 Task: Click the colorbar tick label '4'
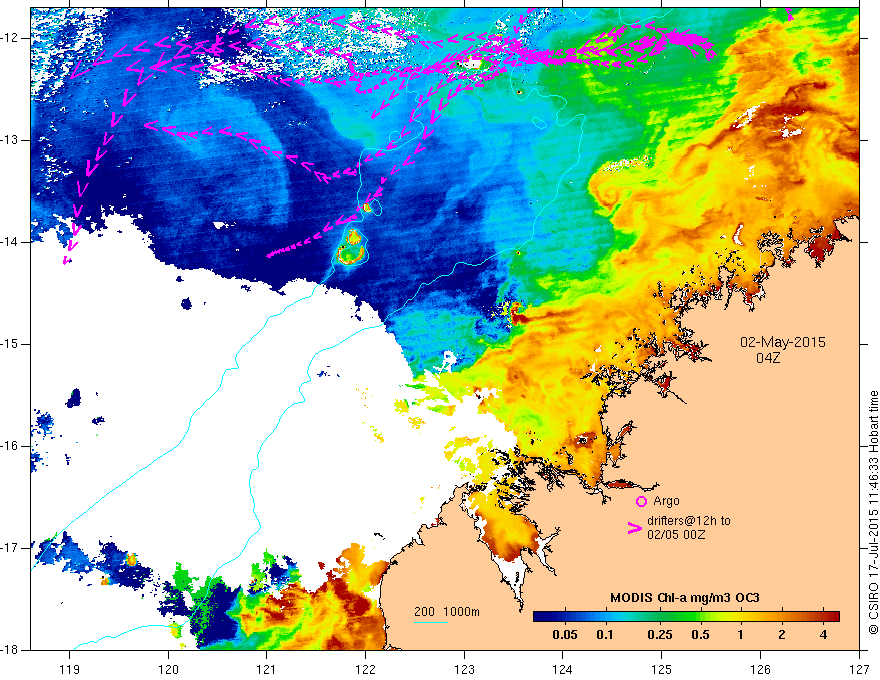[x=823, y=635]
